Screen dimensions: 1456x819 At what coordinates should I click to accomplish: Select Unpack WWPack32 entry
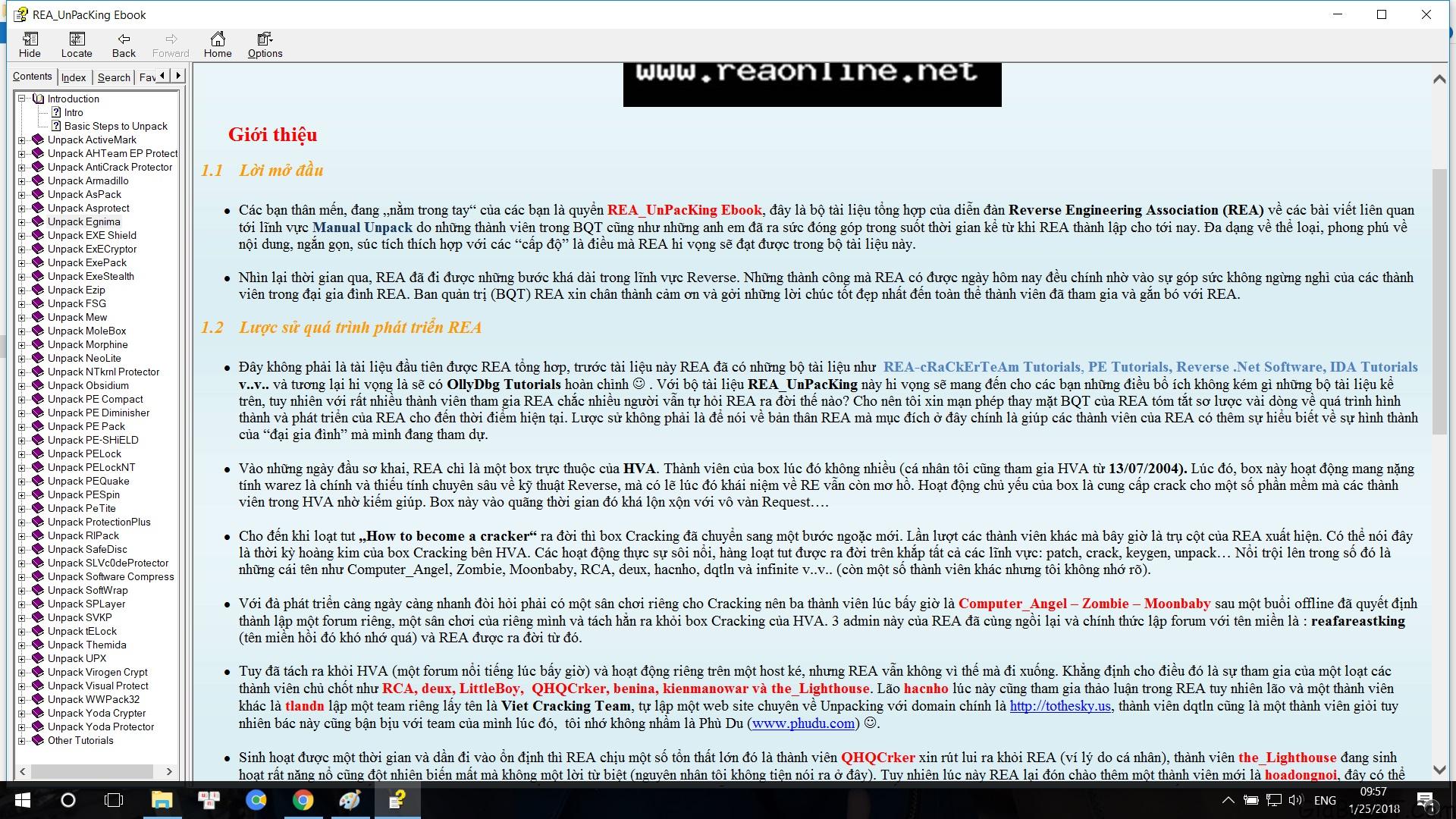click(x=94, y=699)
